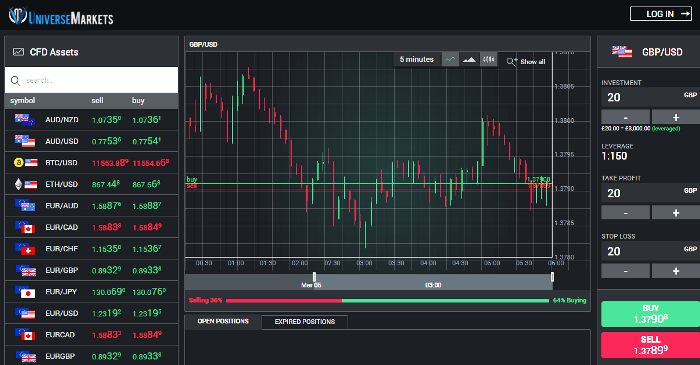Switch to area chart type icon
The image size is (700, 365).
coord(469,59)
